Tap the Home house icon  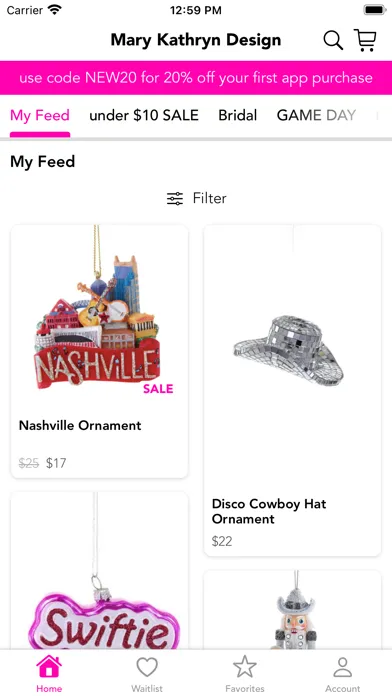click(49, 666)
